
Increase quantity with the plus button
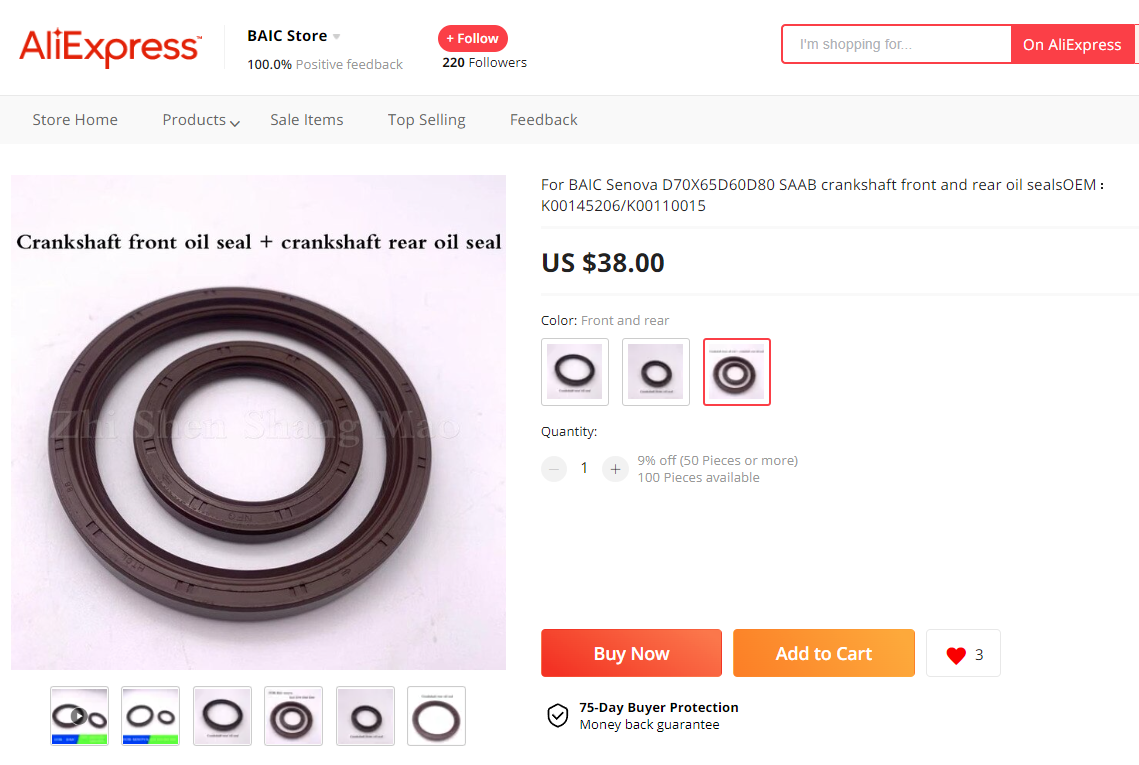click(x=615, y=469)
